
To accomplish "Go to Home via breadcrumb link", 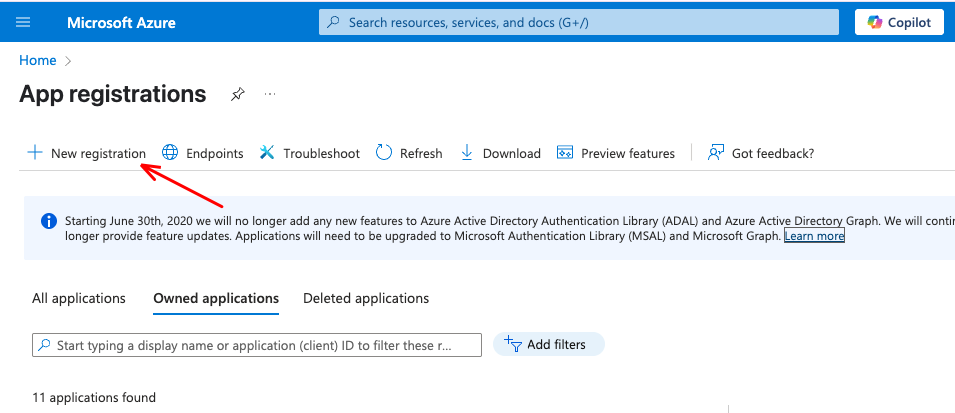I will 38,60.
